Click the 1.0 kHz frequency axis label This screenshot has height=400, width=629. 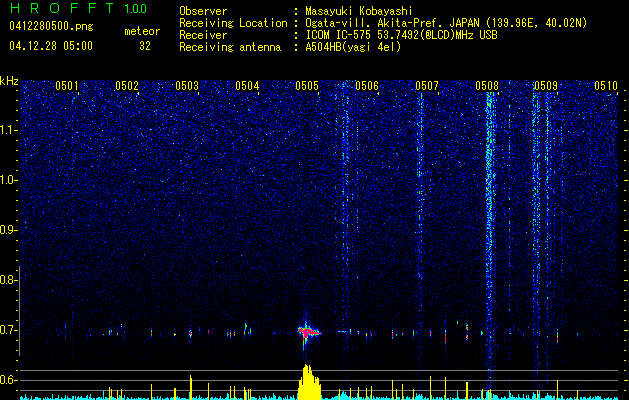8,180
